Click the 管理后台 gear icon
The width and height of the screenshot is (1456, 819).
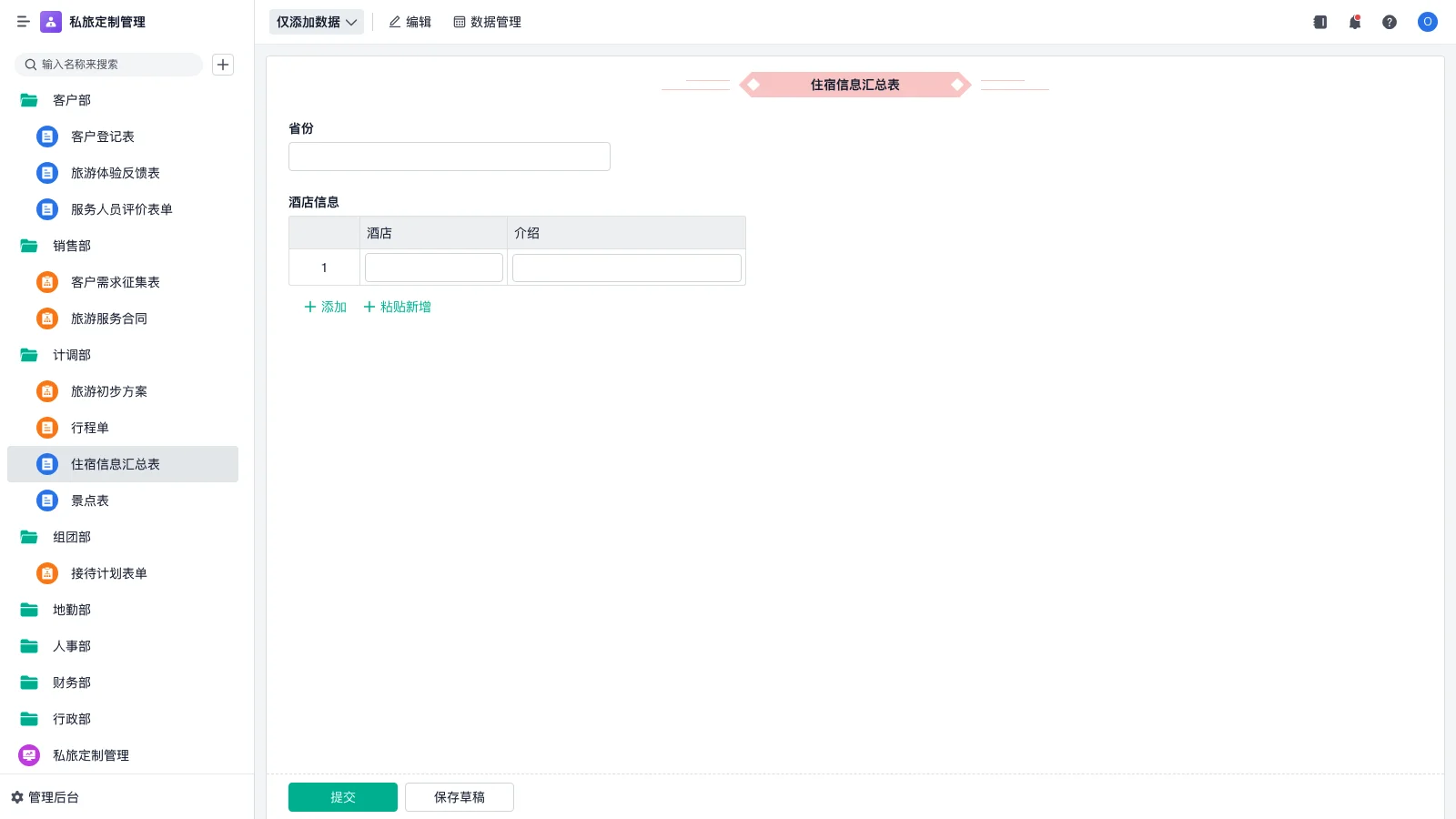tap(17, 797)
